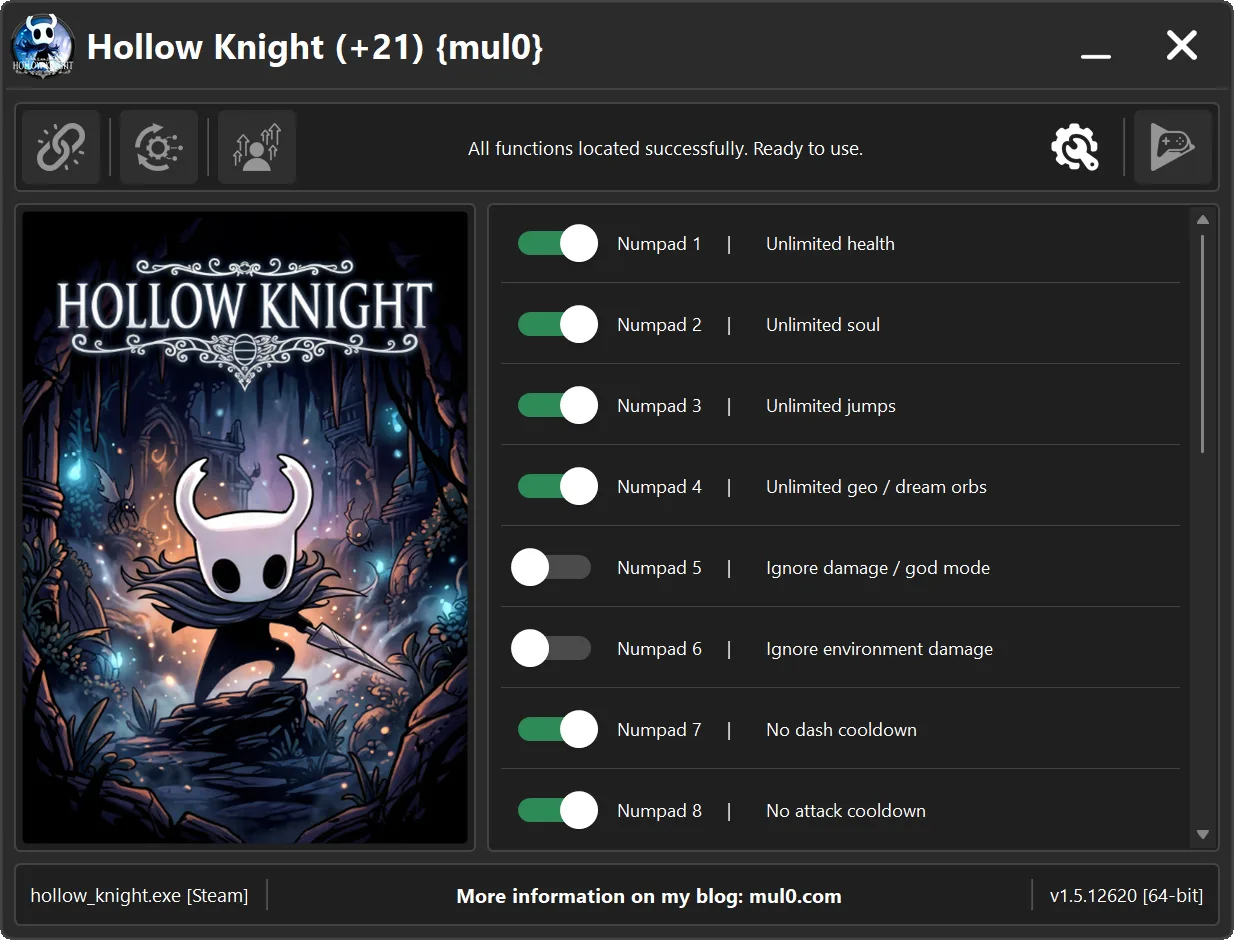Click the hollow_knight.exe [Steam] process label
The width and height of the screenshot is (1234, 940).
click(x=139, y=895)
